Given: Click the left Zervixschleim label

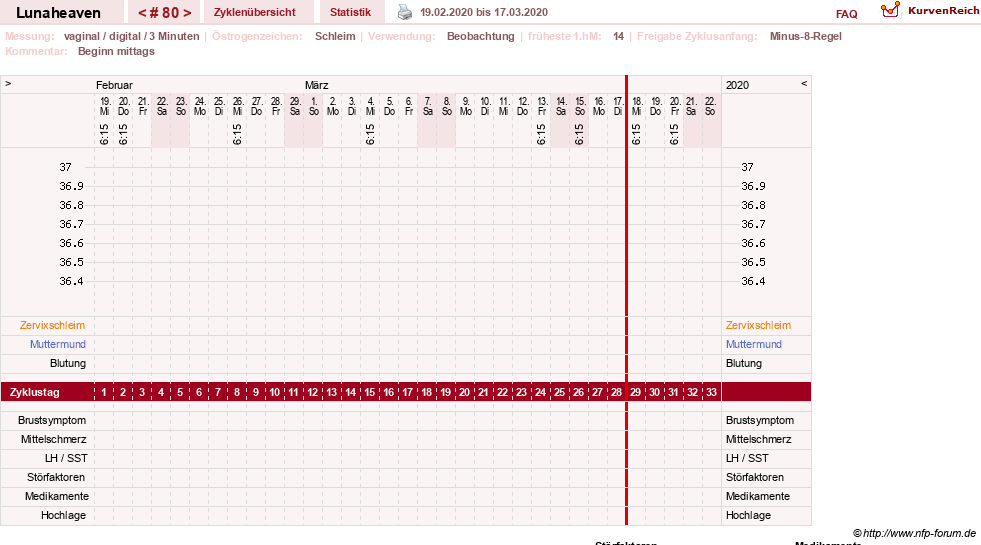Looking at the screenshot, I should (x=52, y=325).
